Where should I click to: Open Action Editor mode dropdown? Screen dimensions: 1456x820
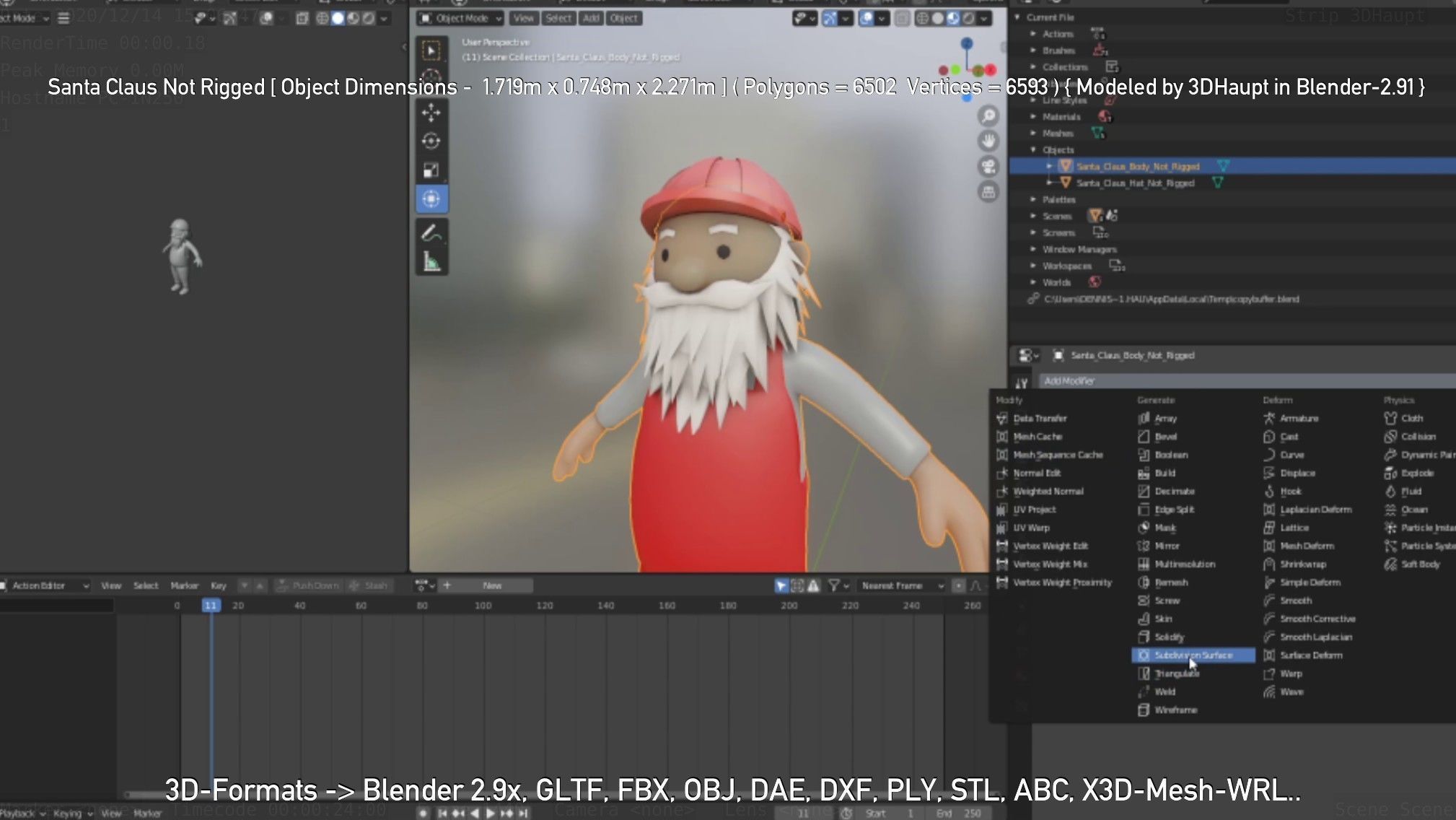(45, 586)
